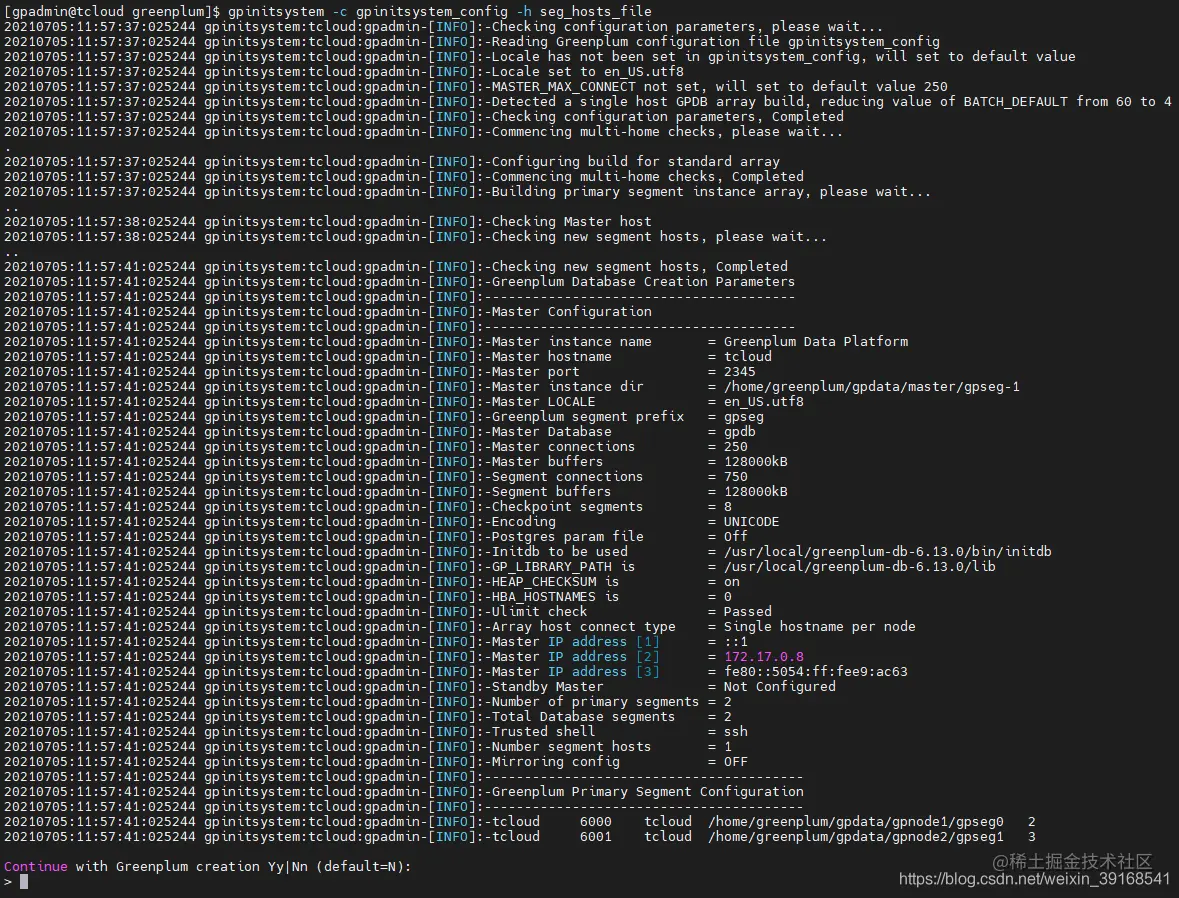Screen dimensions: 1179x898
Task: Click the Number segment hosts value 1
Action: click(x=727, y=748)
